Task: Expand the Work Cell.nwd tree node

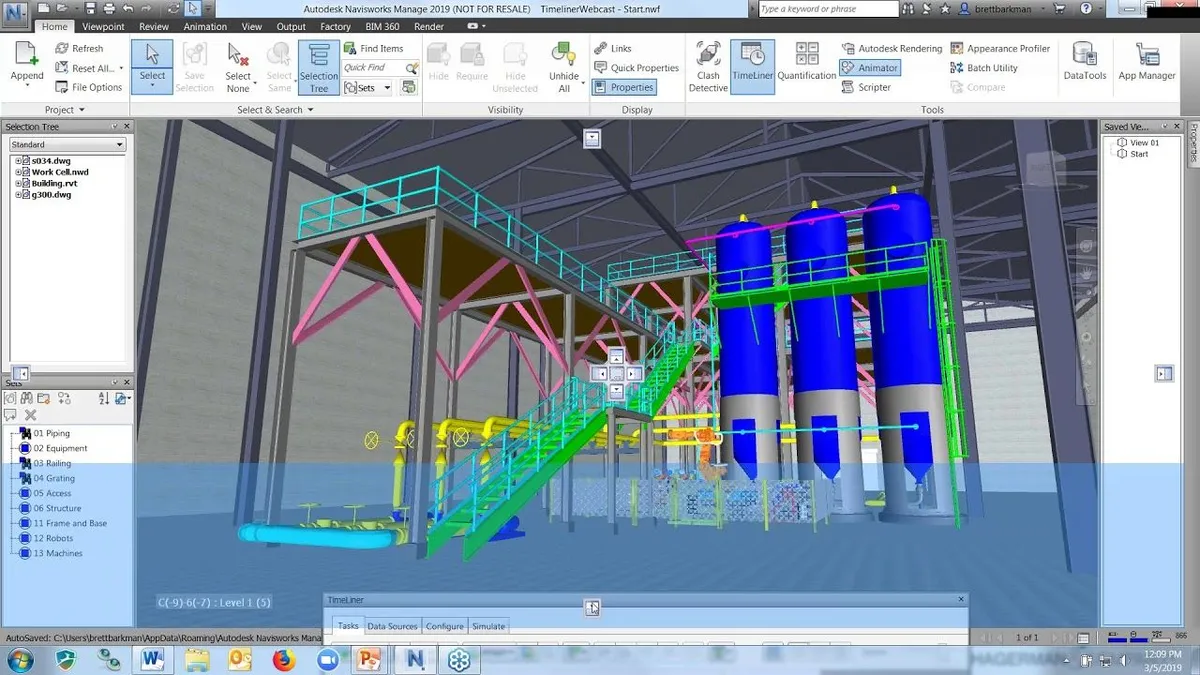Action: pos(18,172)
